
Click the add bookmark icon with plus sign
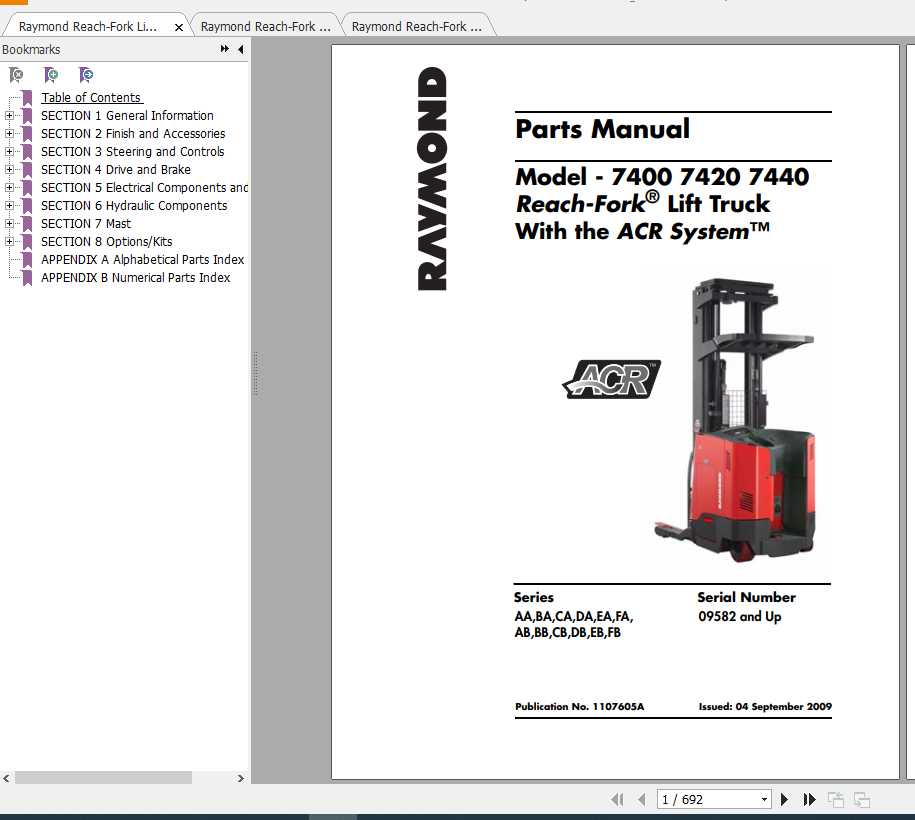51,75
